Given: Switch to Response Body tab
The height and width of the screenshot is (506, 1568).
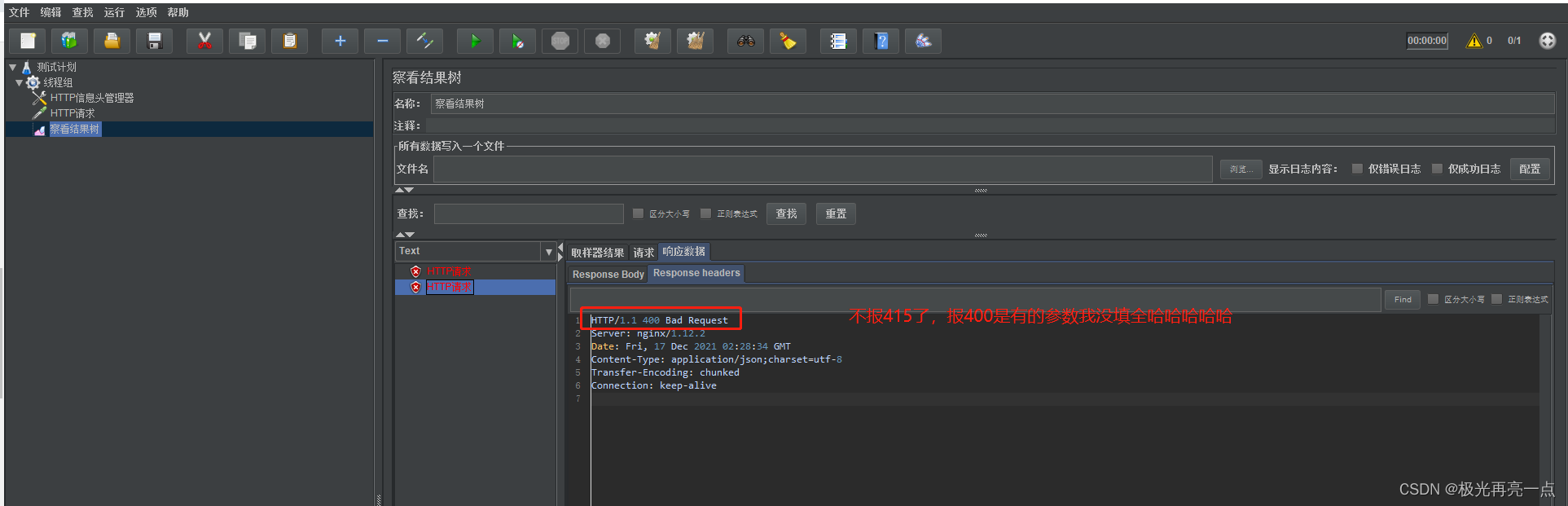Looking at the screenshot, I should 608,275.
